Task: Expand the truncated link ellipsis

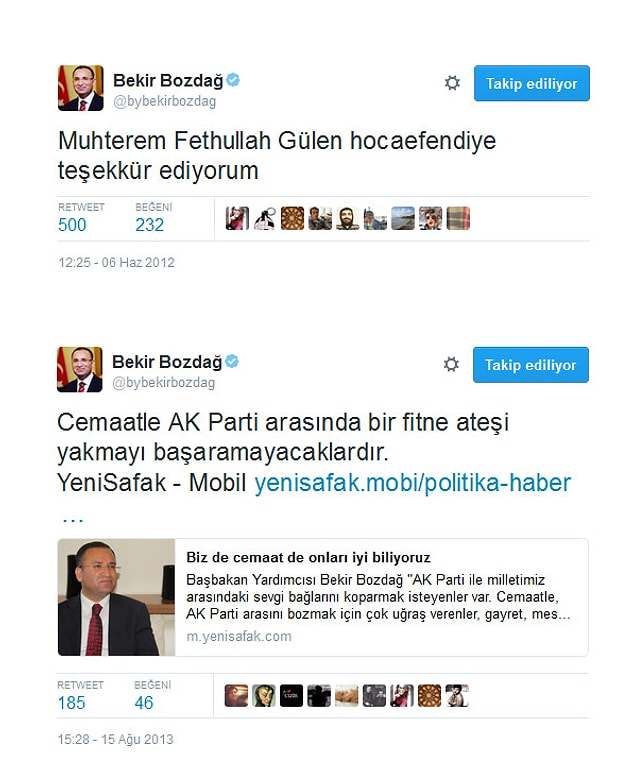Action: click(x=73, y=518)
